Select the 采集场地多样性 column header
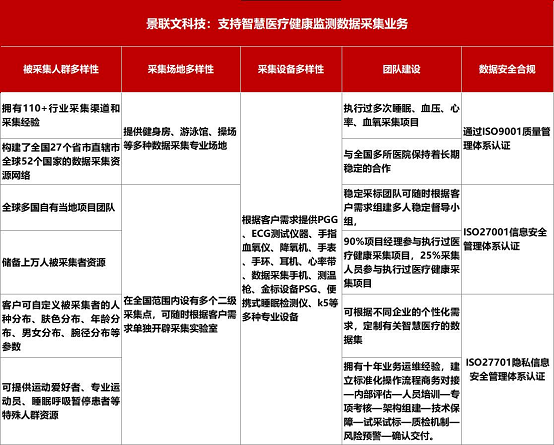This screenshot has height=445, width=554. tap(181, 69)
